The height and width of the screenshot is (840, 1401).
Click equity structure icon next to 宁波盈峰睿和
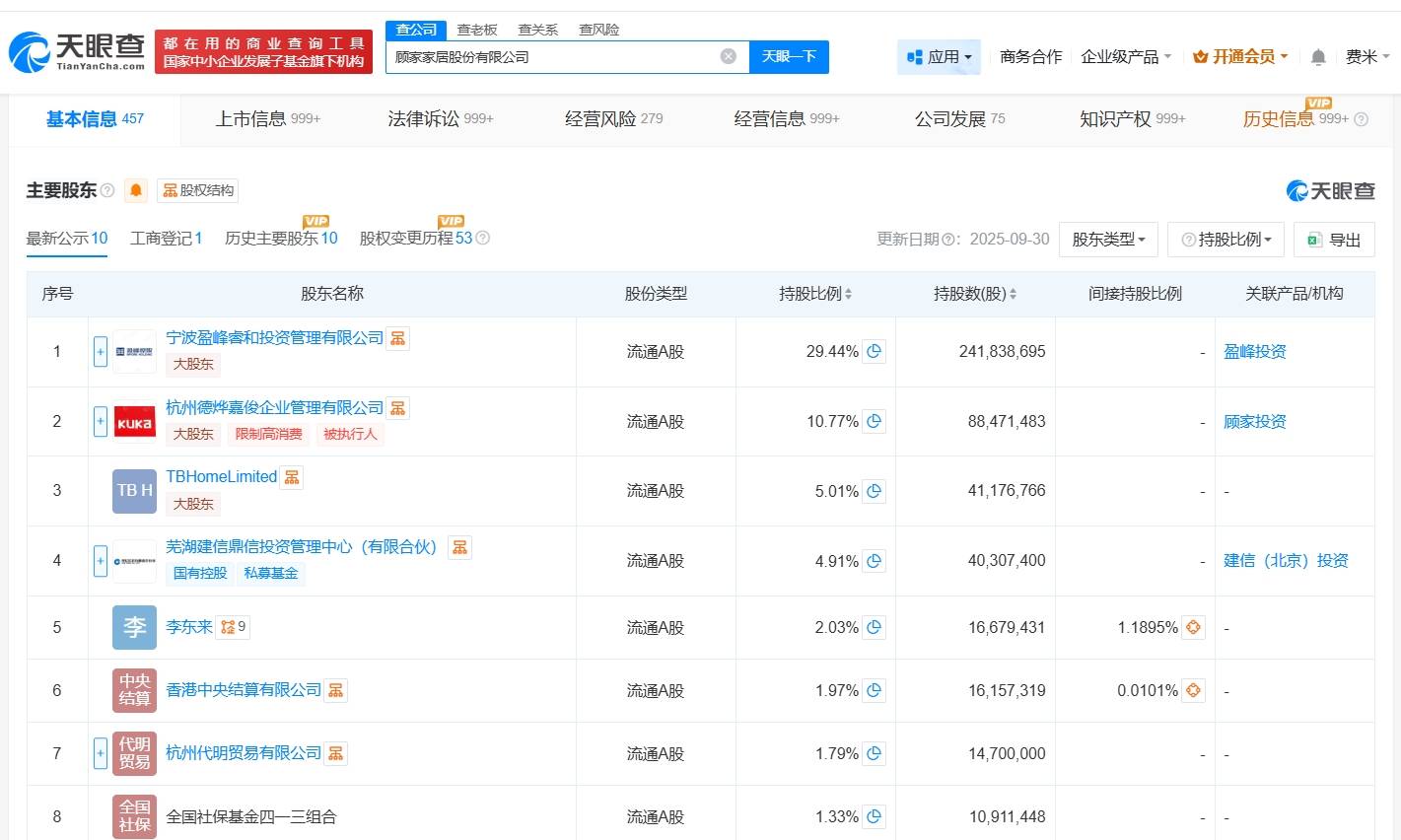click(397, 338)
